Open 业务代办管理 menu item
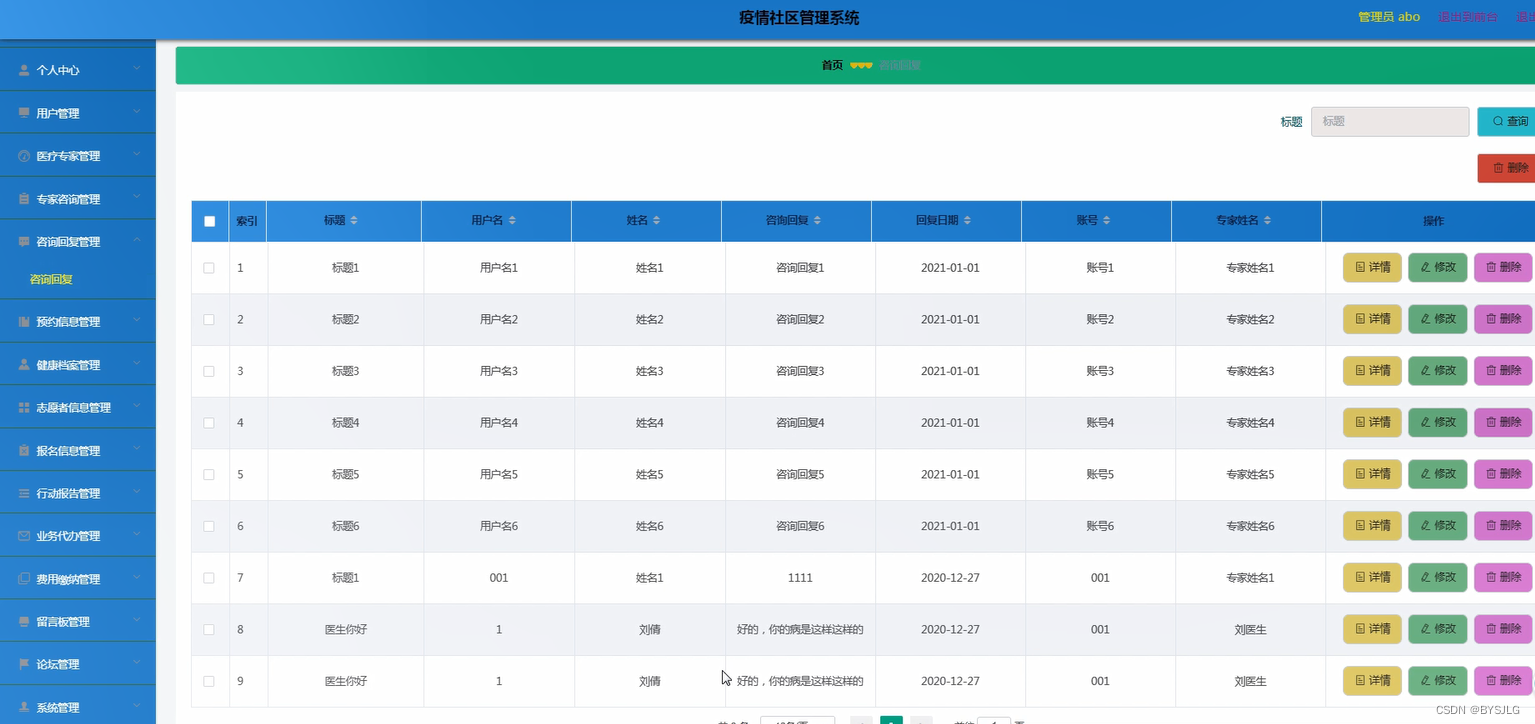Image resolution: width=1535 pixels, height=724 pixels. [77, 536]
